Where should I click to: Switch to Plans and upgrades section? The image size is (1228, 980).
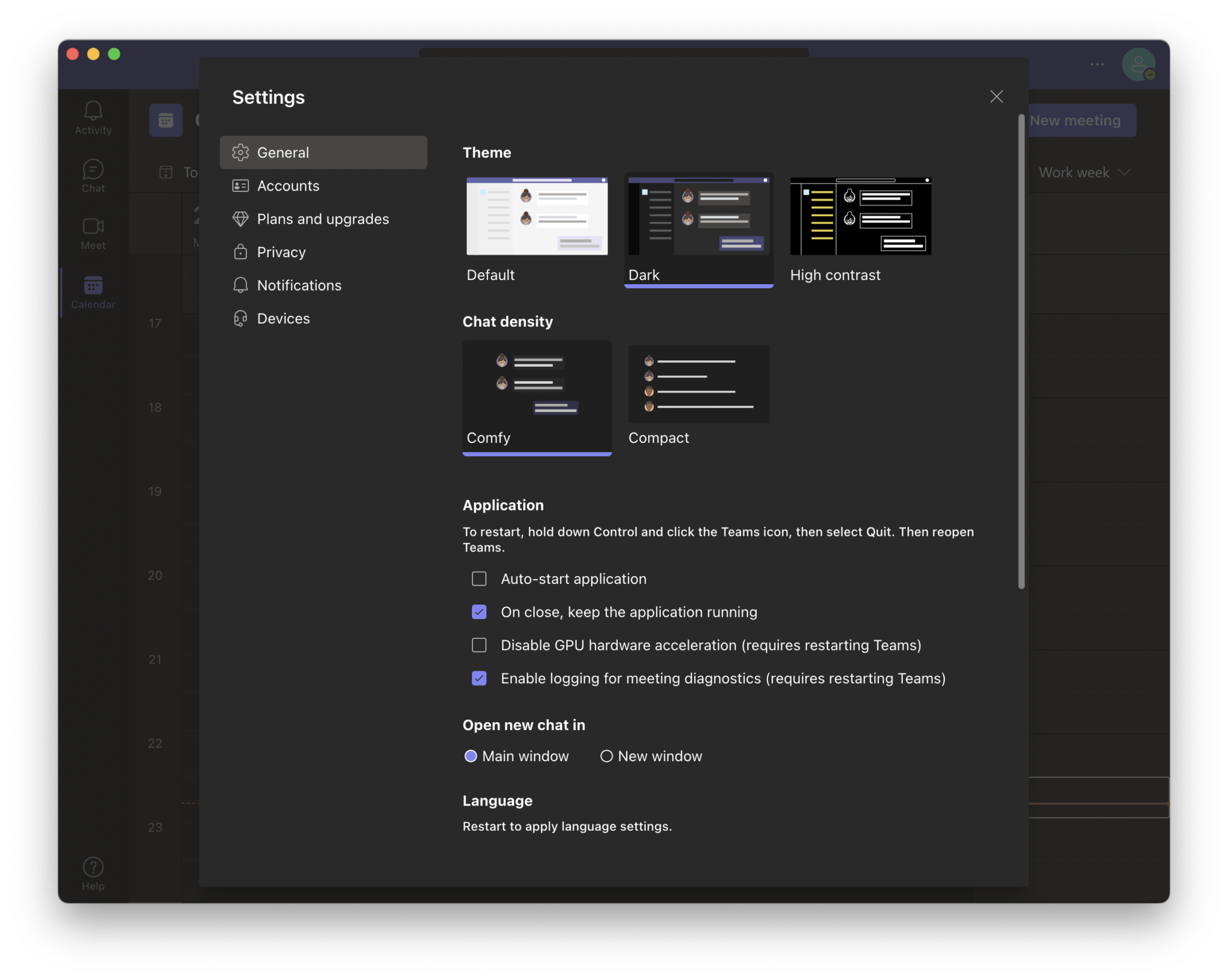coord(323,219)
